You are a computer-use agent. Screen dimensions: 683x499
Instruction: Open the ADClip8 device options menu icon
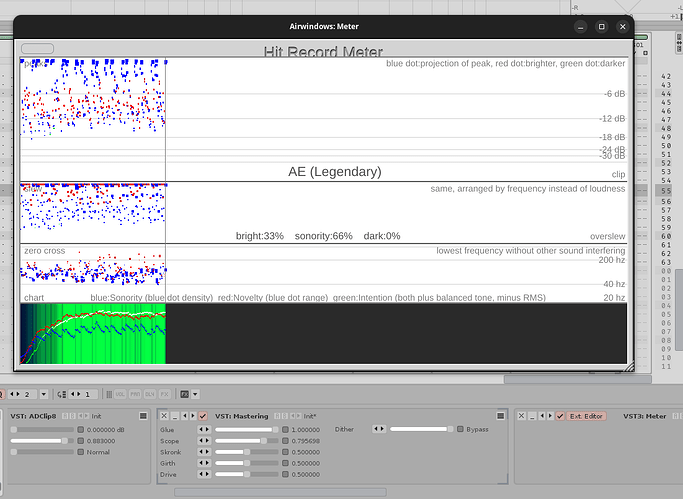[x=143, y=416]
